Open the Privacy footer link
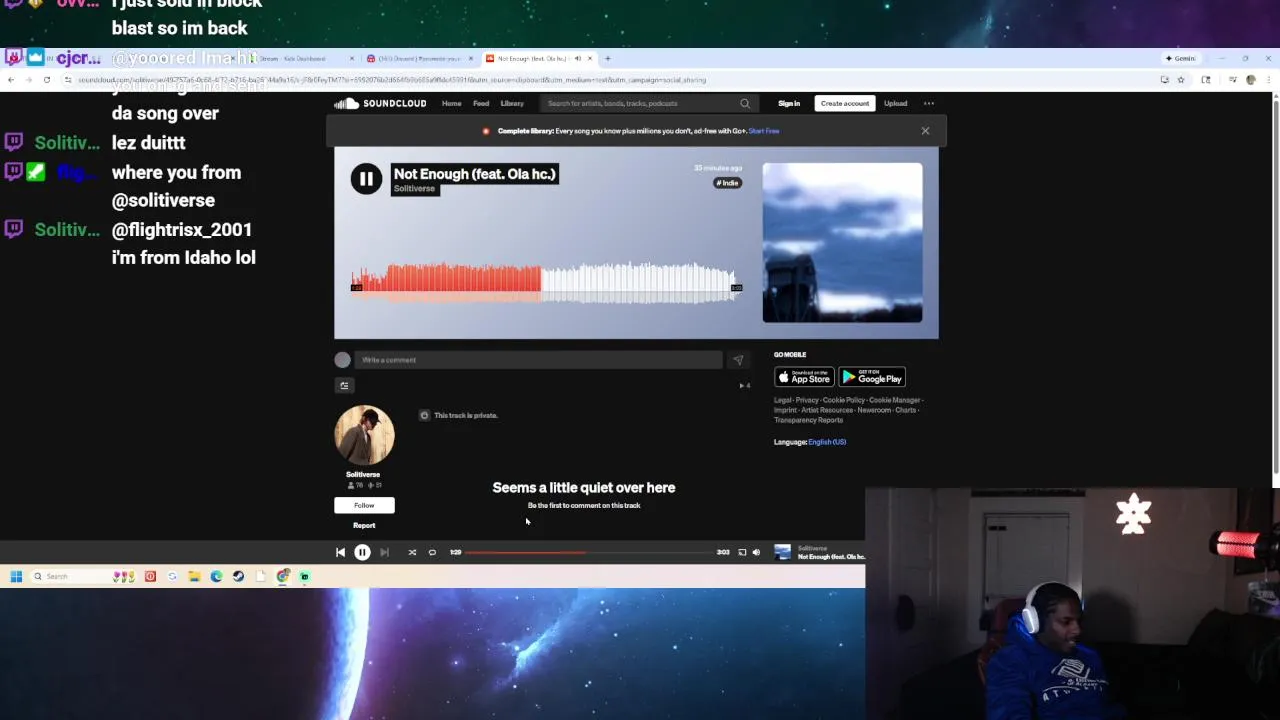This screenshot has width=1280, height=720. point(807,400)
